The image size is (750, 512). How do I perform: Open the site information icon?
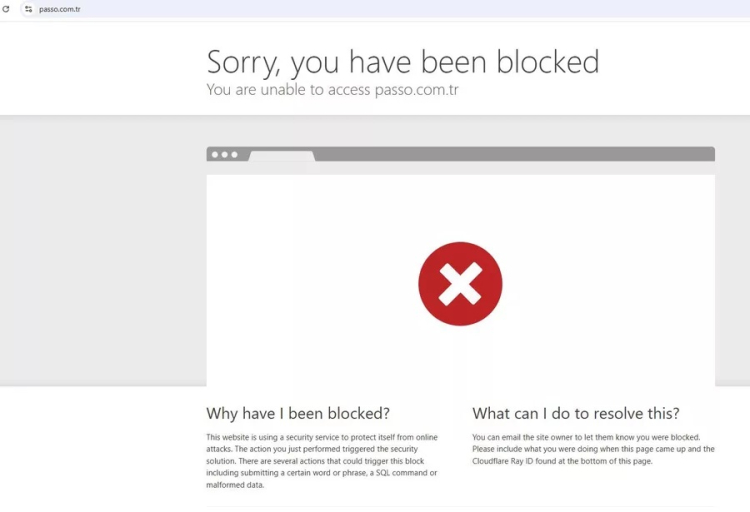click(x=29, y=9)
